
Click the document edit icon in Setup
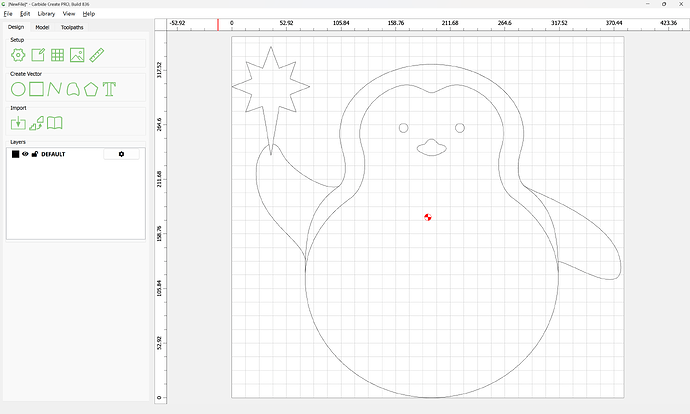click(x=38, y=55)
